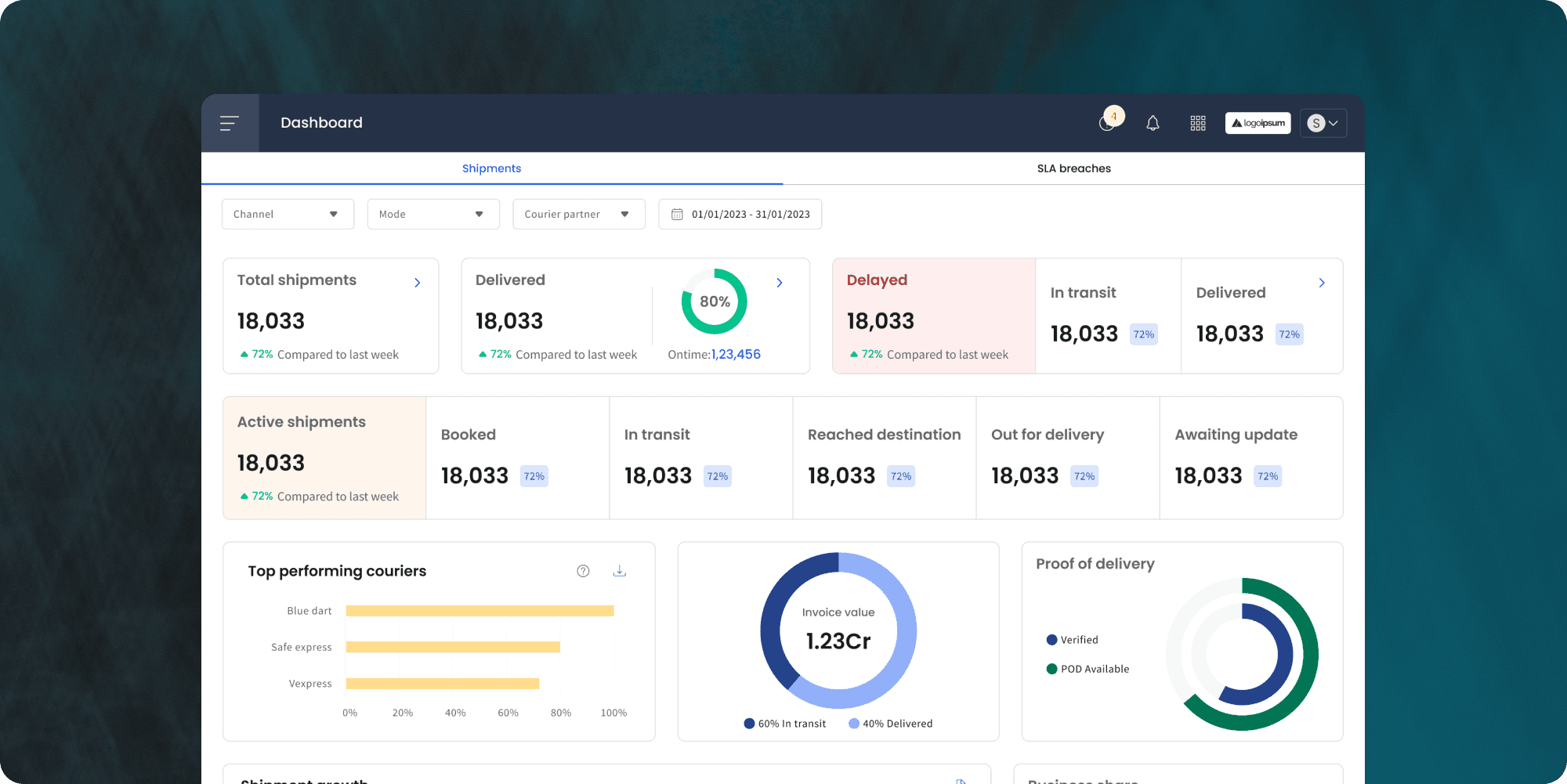1567x784 pixels.
Task: Click the notification bell icon
Action: tap(1153, 123)
